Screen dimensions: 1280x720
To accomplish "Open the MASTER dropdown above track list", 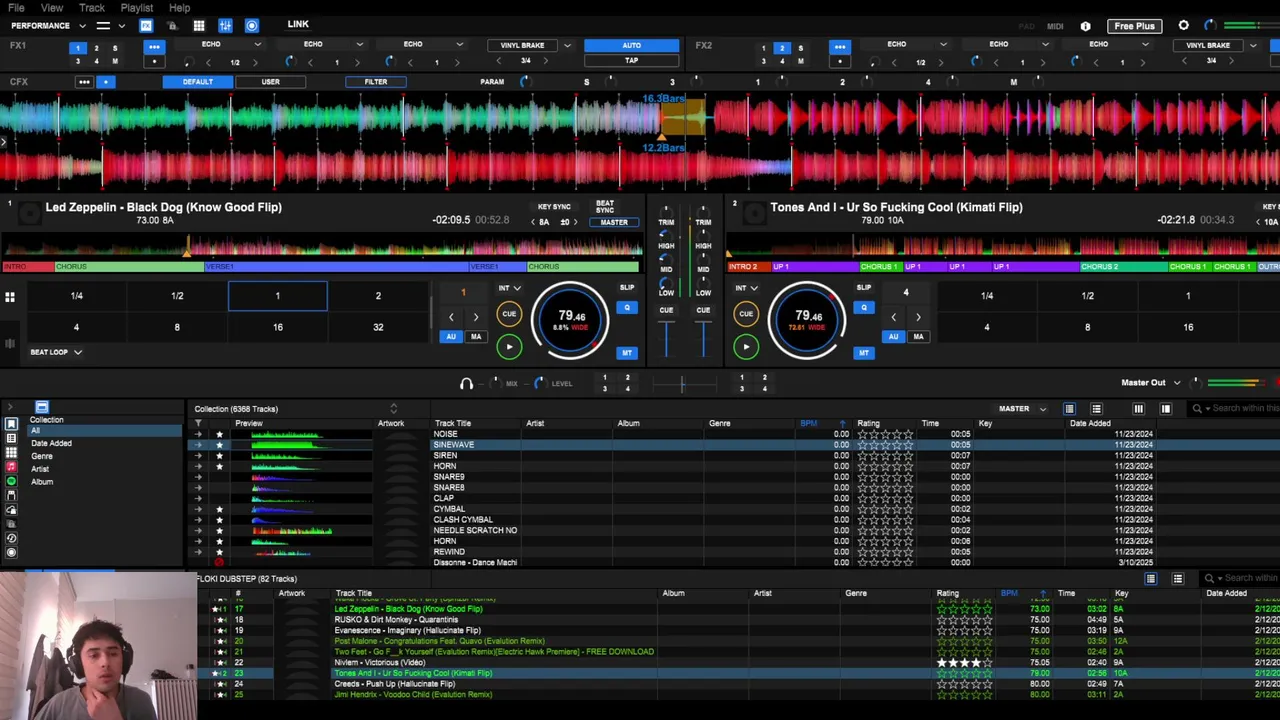I will point(1022,408).
